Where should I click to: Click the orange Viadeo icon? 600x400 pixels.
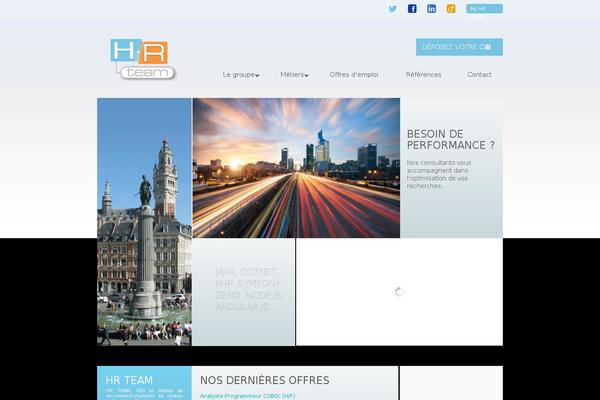click(451, 9)
